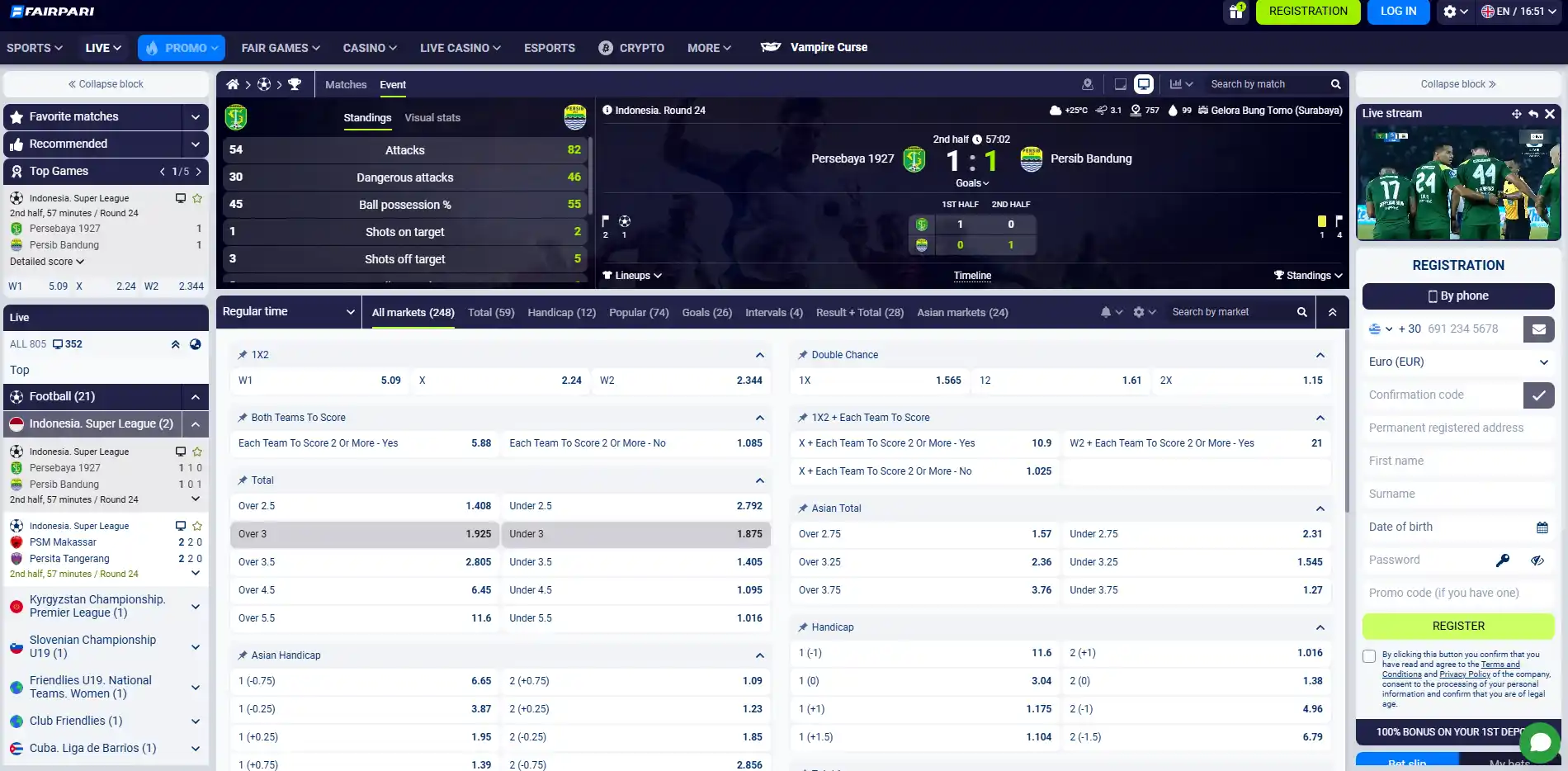1568x771 pixels.
Task: Confirm the code with checkmark button
Action: pyautogui.click(x=1539, y=395)
